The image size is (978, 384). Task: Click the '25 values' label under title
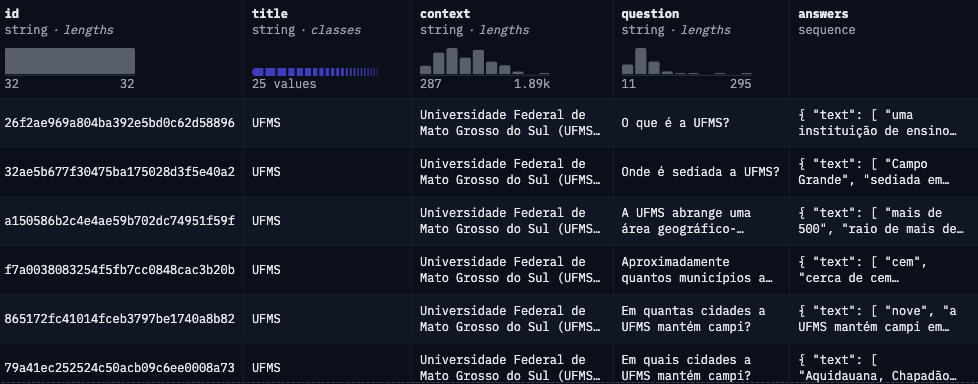(x=284, y=84)
